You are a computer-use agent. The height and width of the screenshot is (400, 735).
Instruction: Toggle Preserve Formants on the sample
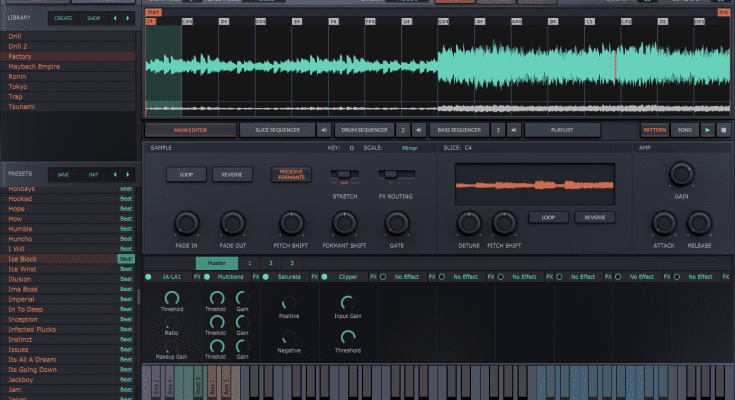pos(290,174)
